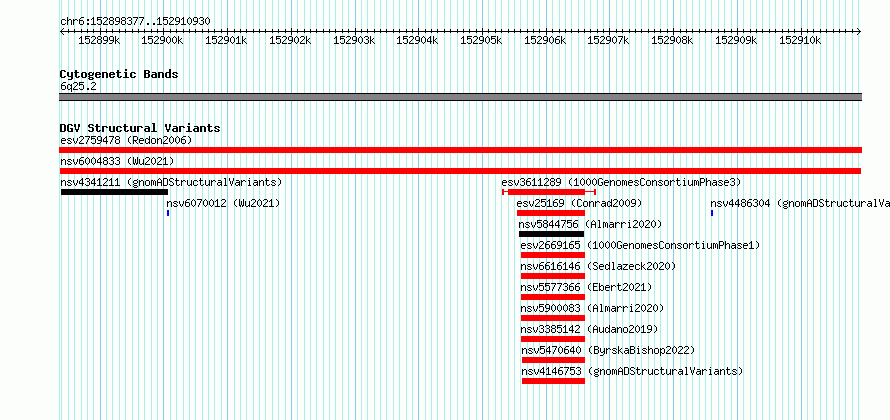Click the red bar under nsv5470640

(553, 360)
